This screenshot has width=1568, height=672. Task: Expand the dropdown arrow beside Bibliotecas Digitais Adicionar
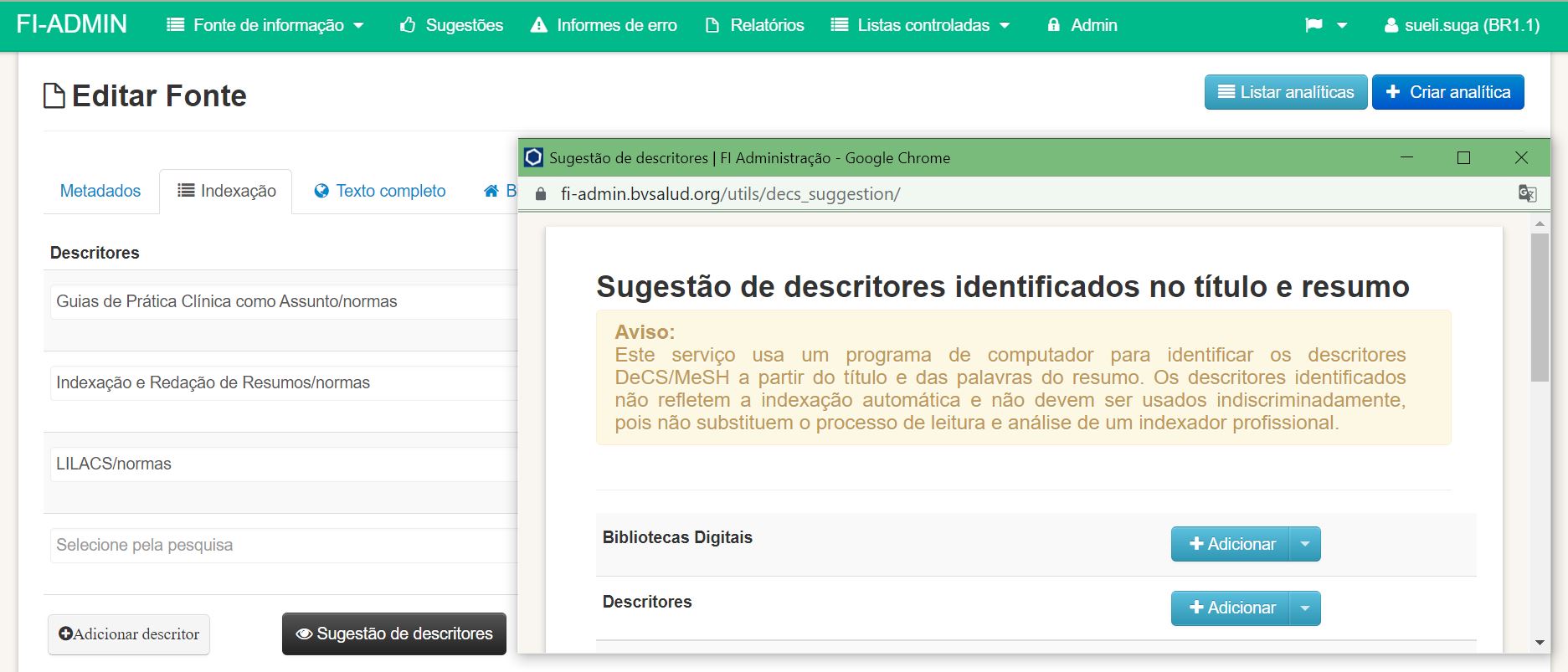[1305, 544]
